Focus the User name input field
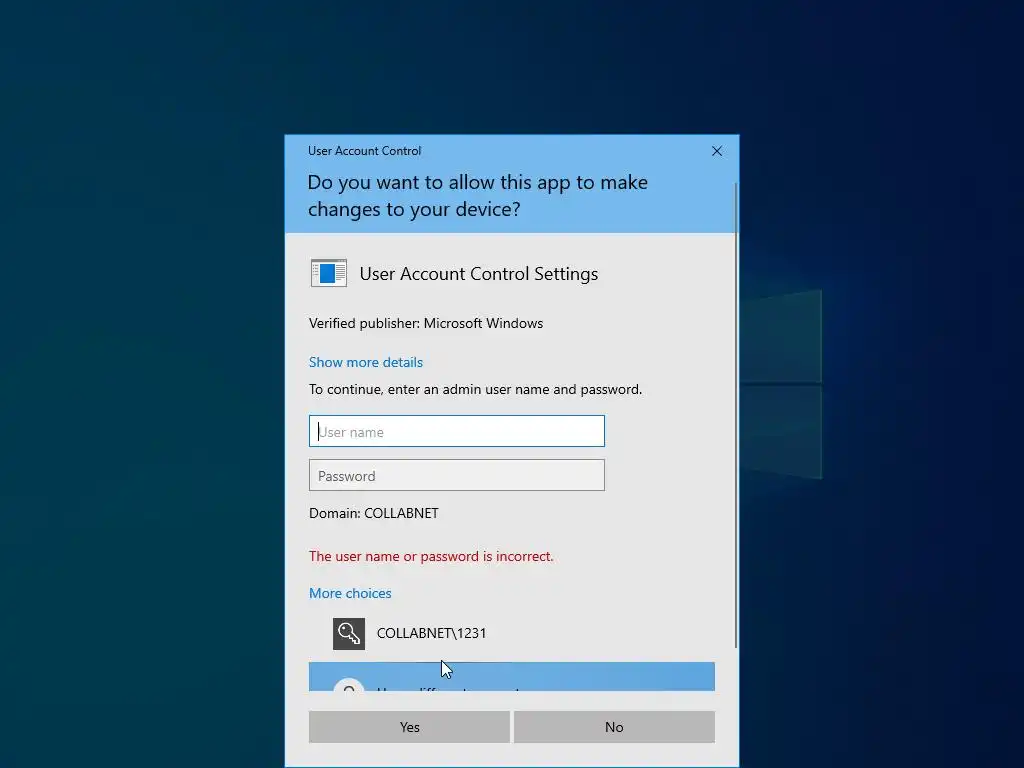 tap(456, 431)
